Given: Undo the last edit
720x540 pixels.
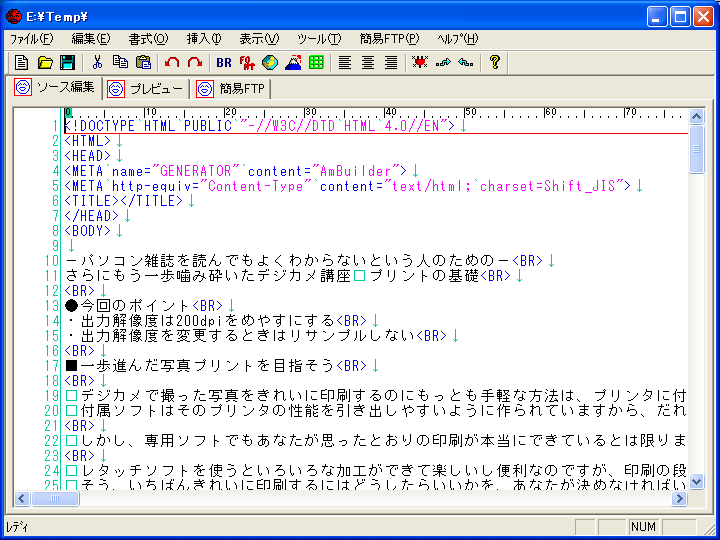Looking at the screenshot, I should pos(172,62).
